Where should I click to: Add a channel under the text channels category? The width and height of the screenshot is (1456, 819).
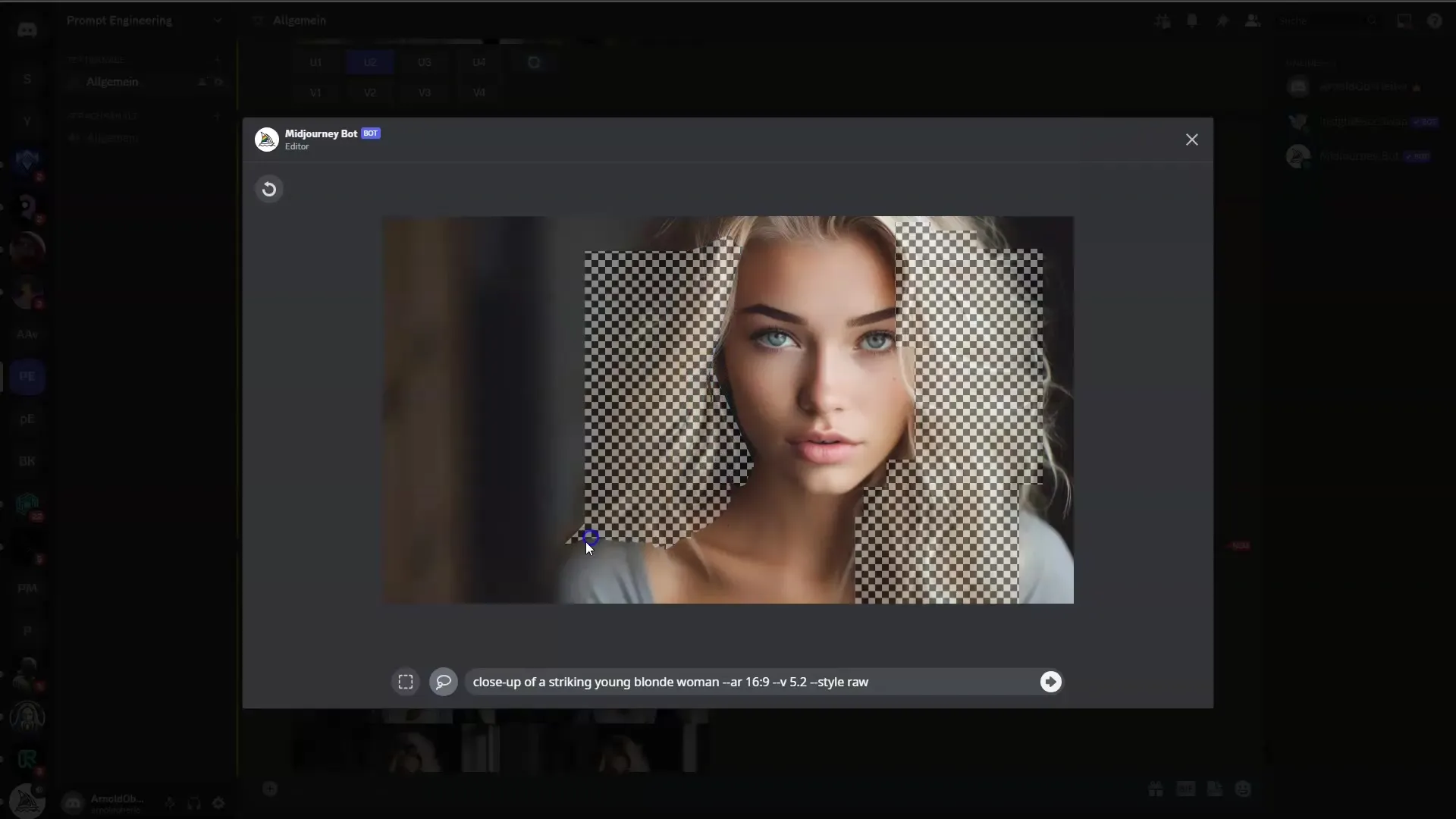(217, 59)
